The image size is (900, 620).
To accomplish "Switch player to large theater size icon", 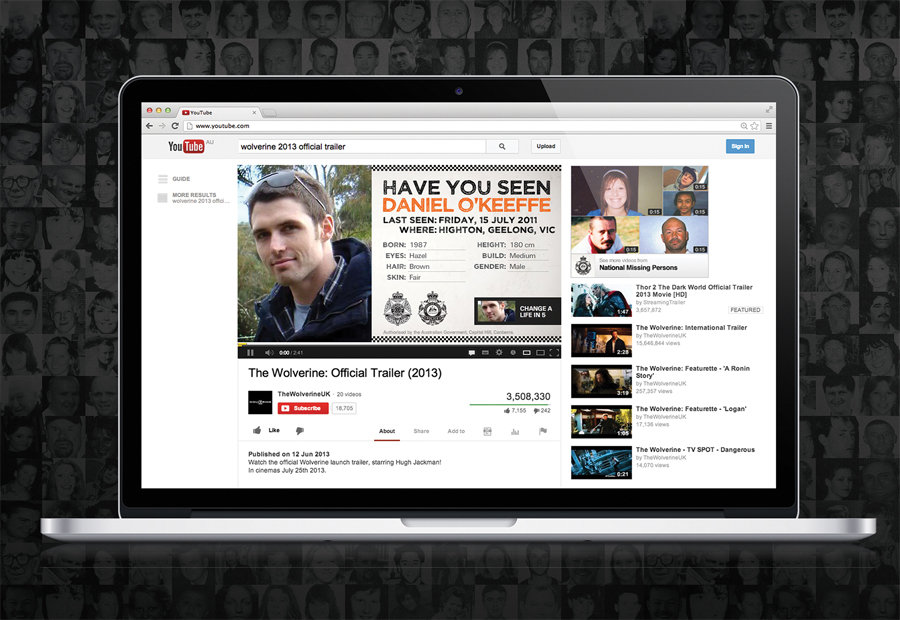I will click(x=540, y=352).
